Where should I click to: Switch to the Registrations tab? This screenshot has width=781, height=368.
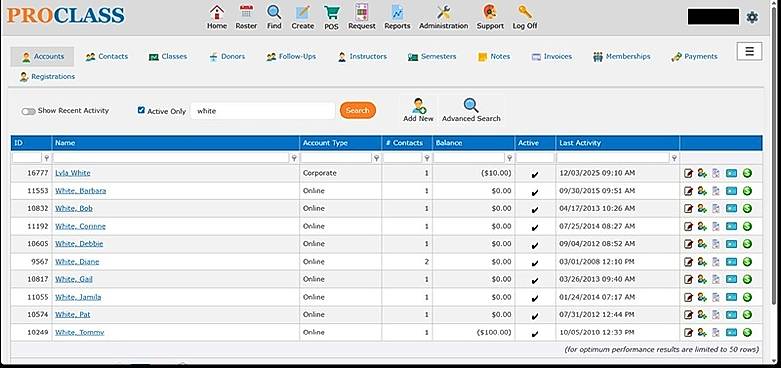click(x=47, y=77)
